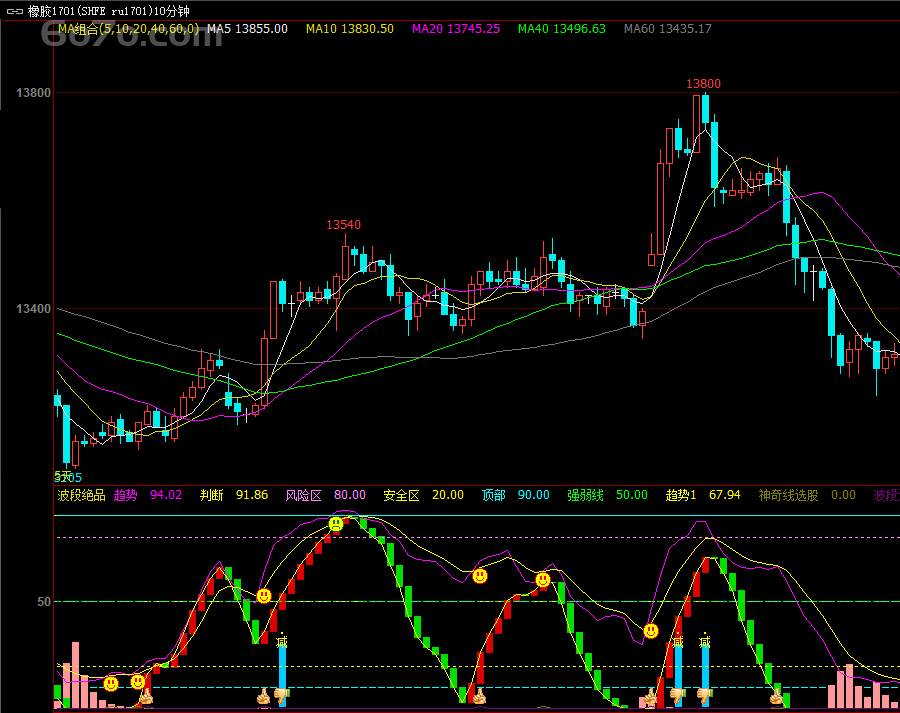Click the 13400 price axis label
Screen dimensions: 900x713
tap(33, 309)
